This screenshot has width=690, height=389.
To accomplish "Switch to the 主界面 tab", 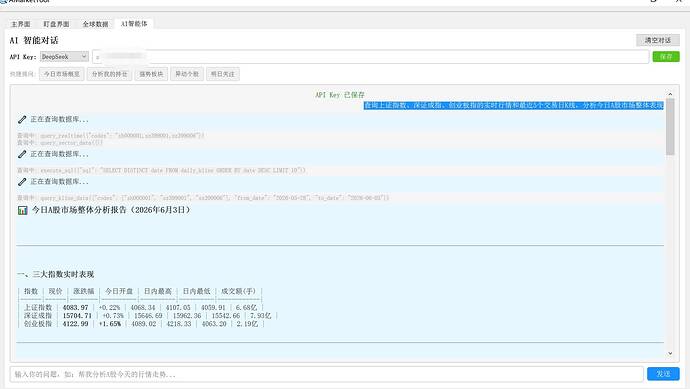I will click(20, 24).
